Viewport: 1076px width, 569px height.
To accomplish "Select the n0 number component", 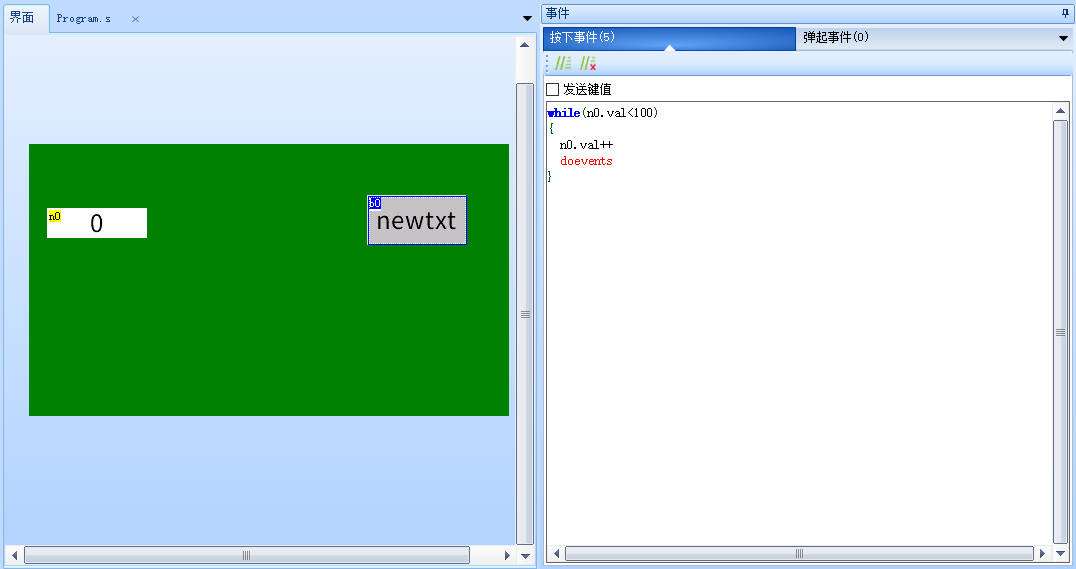I will (x=97, y=223).
